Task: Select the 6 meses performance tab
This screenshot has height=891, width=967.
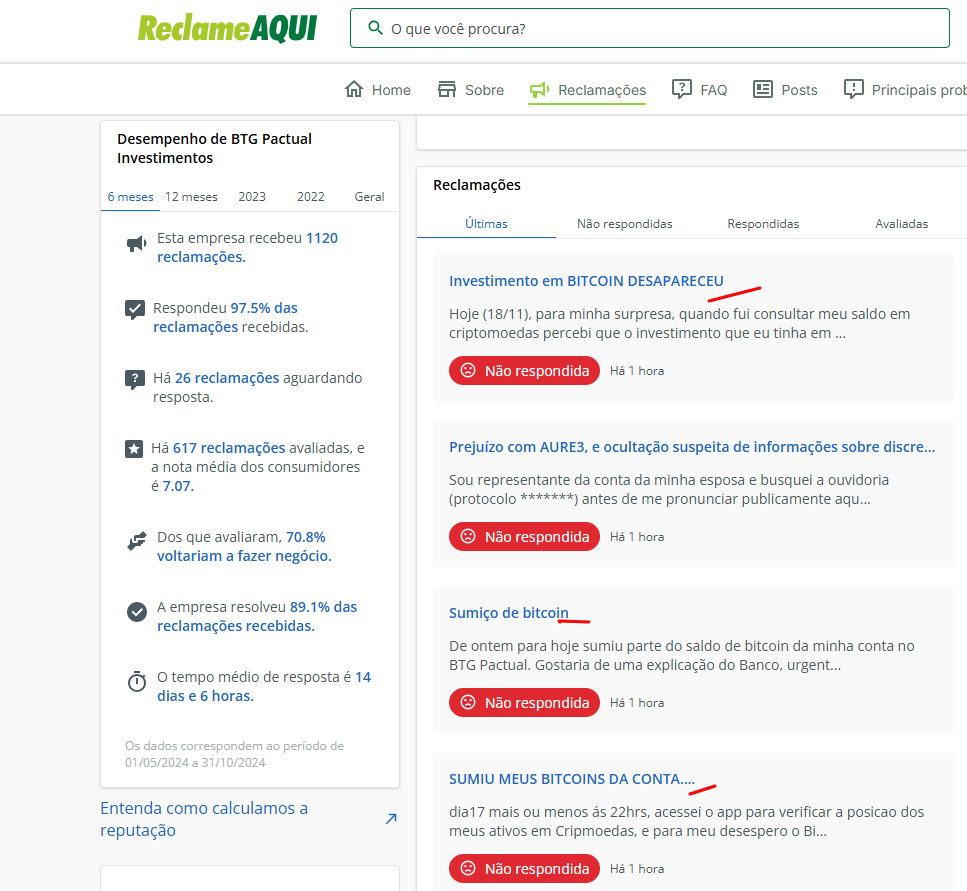Action: tap(130, 197)
